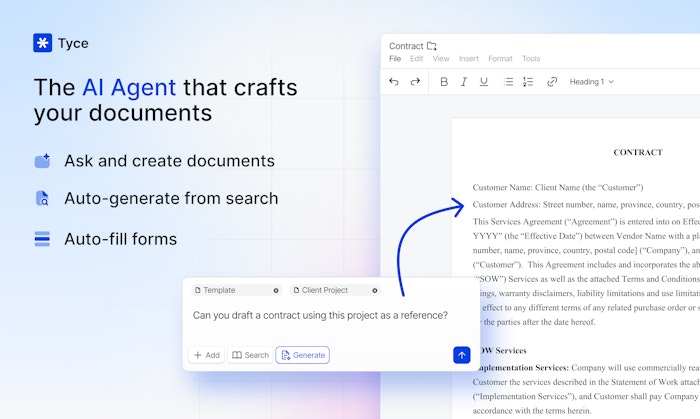Image resolution: width=700 pixels, height=419 pixels.
Task: Click the Ask and create documents icon
Action: pos(42,161)
